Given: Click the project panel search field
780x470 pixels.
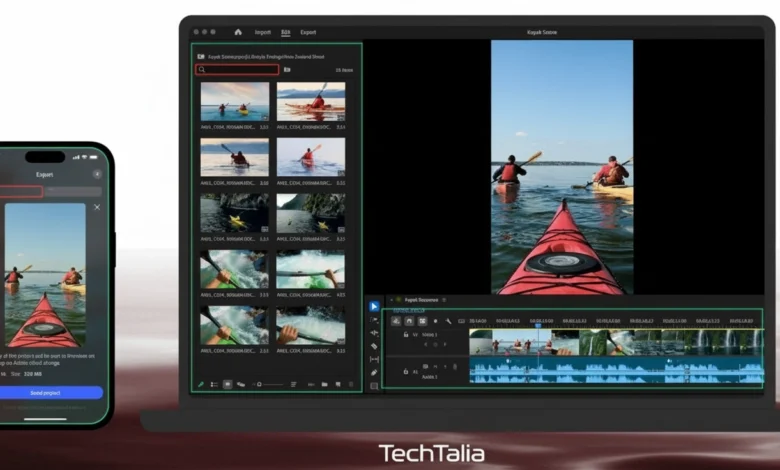Looking at the screenshot, I should click(x=237, y=70).
